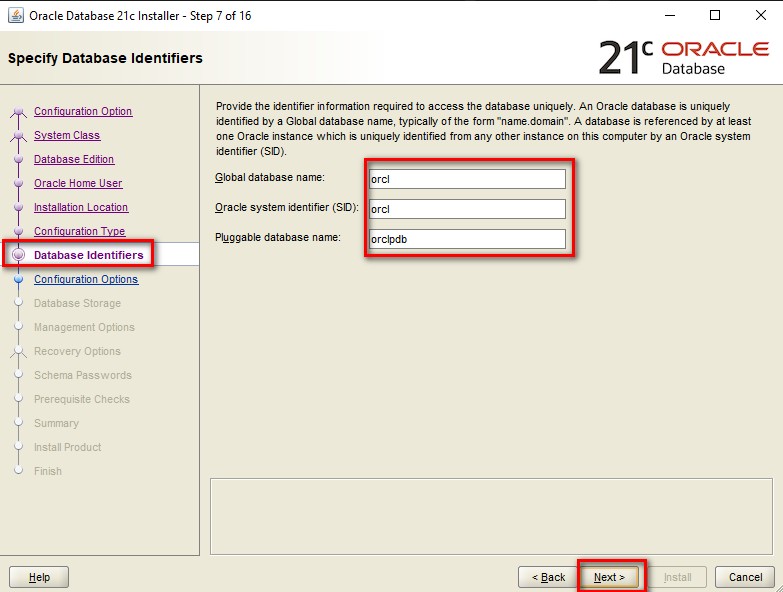The height and width of the screenshot is (592, 783).
Task: Proceed with the Next > button
Action: pyautogui.click(x=609, y=577)
